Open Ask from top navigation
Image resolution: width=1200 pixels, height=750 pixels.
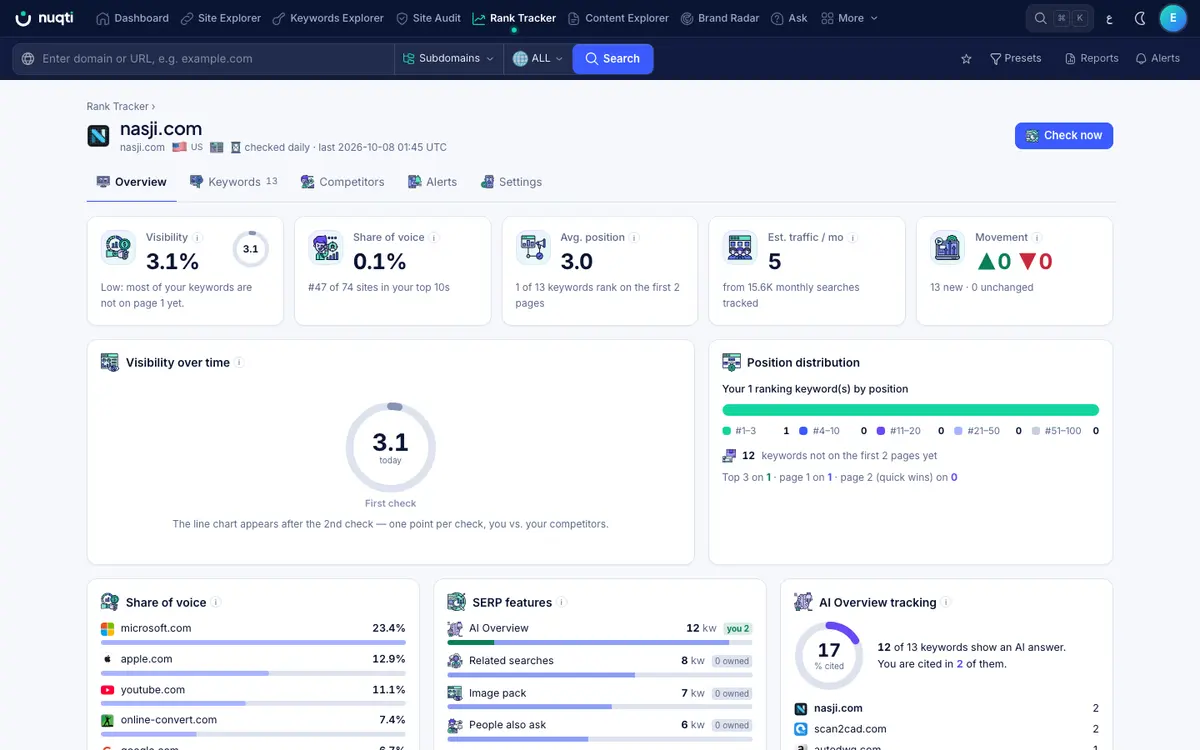click(x=789, y=18)
